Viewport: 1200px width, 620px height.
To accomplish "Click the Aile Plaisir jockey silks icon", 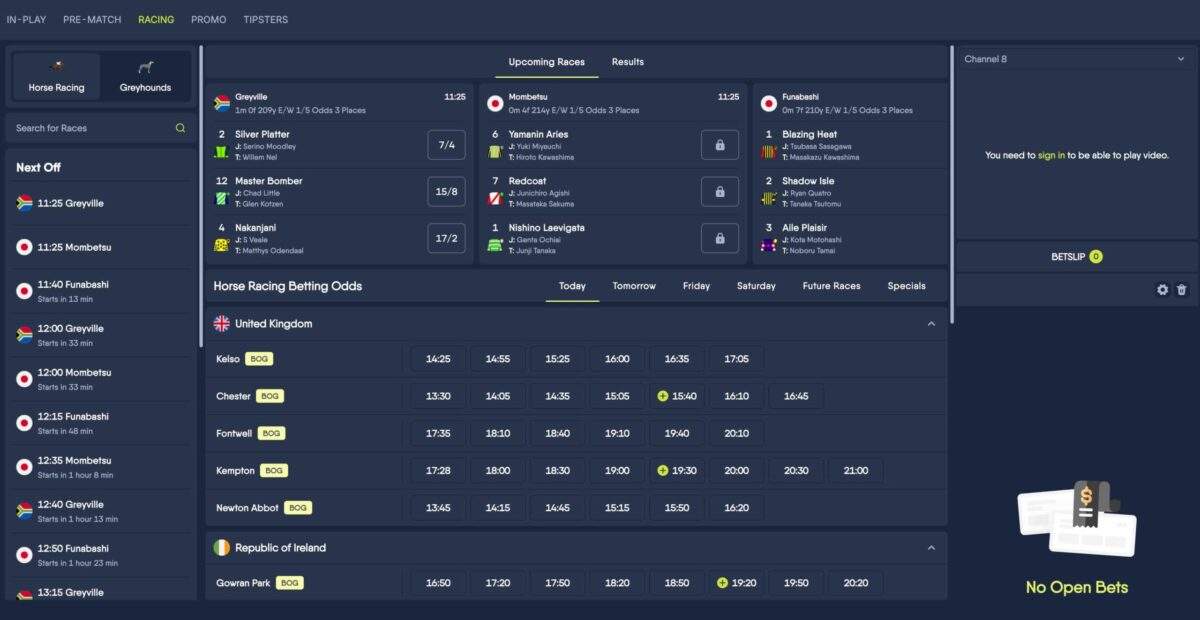I will click(768, 245).
